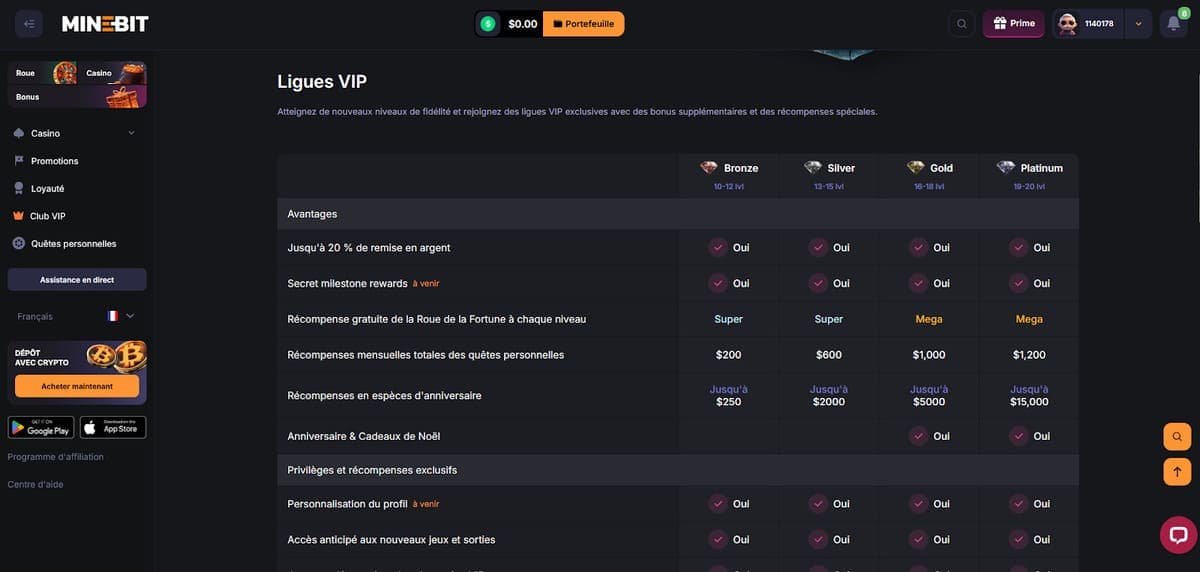Expand the account dropdown arrow

[x=1138, y=24]
